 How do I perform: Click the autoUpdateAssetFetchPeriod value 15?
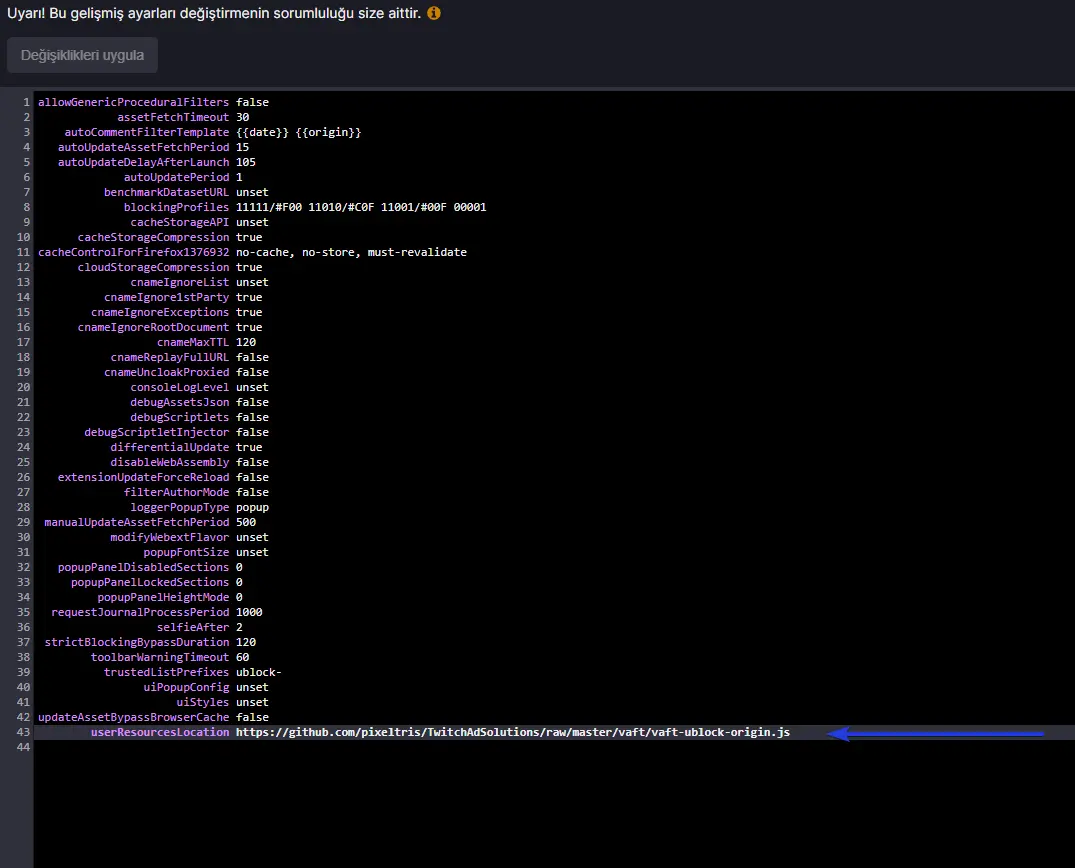pos(243,147)
